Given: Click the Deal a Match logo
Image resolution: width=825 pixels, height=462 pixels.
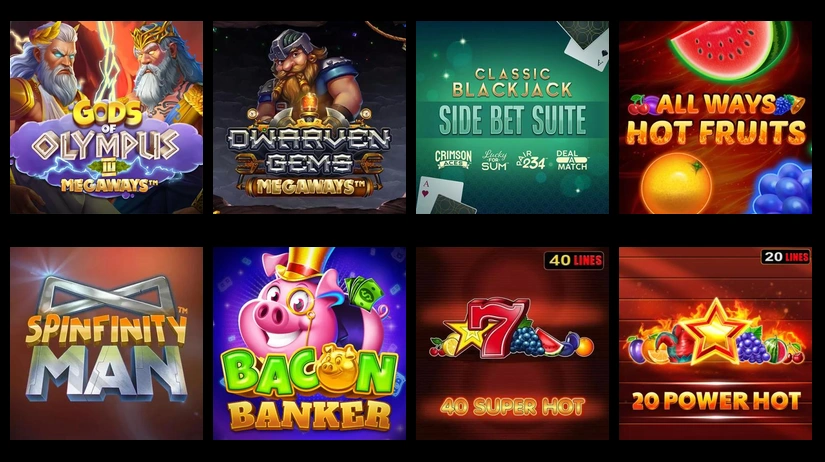Looking at the screenshot, I should click(571, 160).
